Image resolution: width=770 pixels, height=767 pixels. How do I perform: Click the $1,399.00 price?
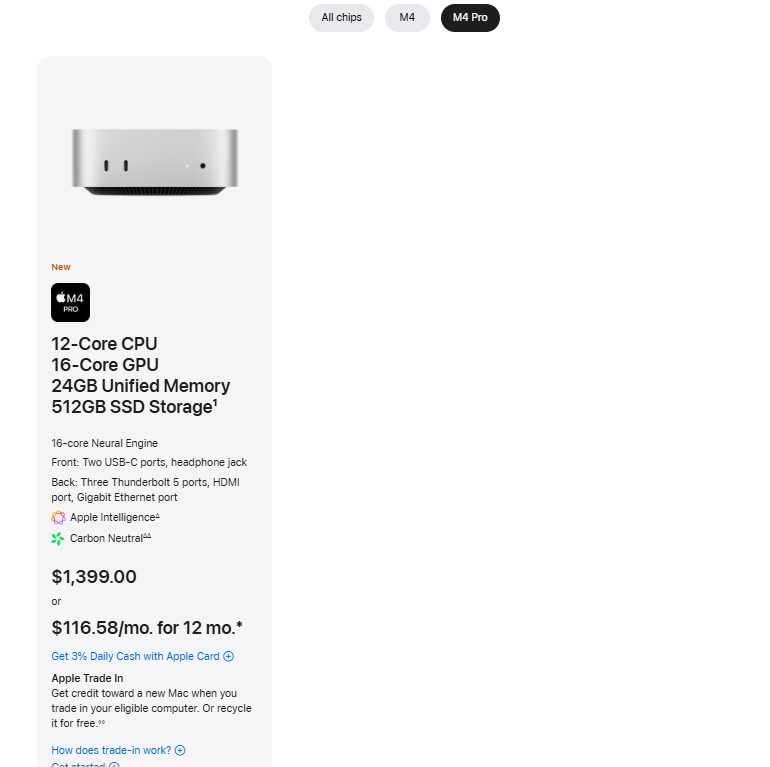coord(94,577)
